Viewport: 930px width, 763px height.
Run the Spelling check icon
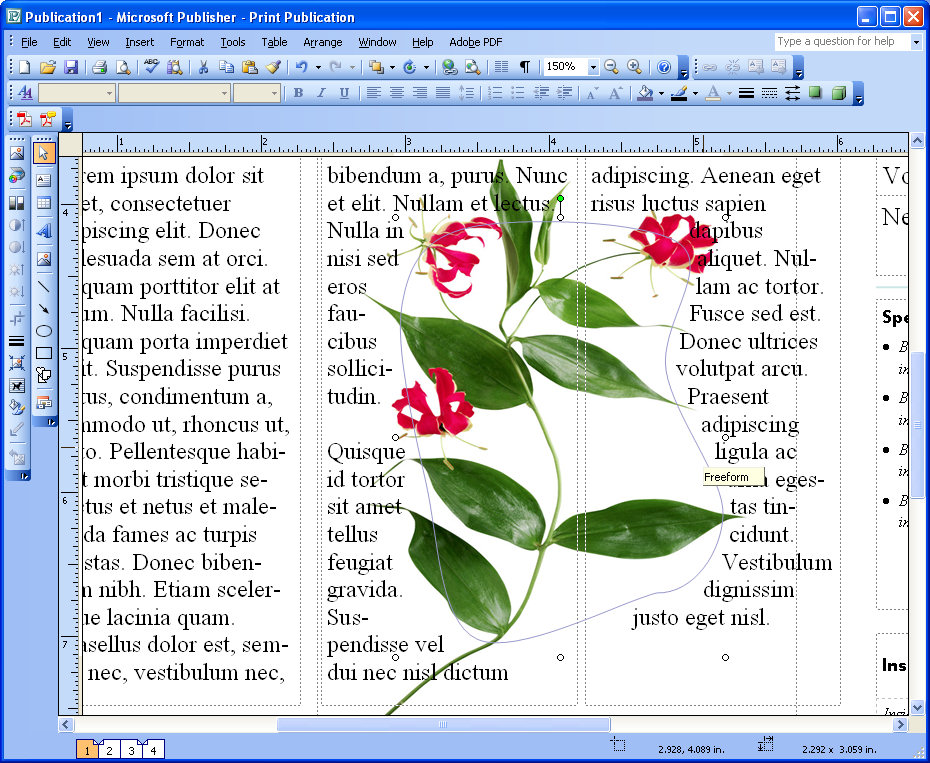[151, 67]
